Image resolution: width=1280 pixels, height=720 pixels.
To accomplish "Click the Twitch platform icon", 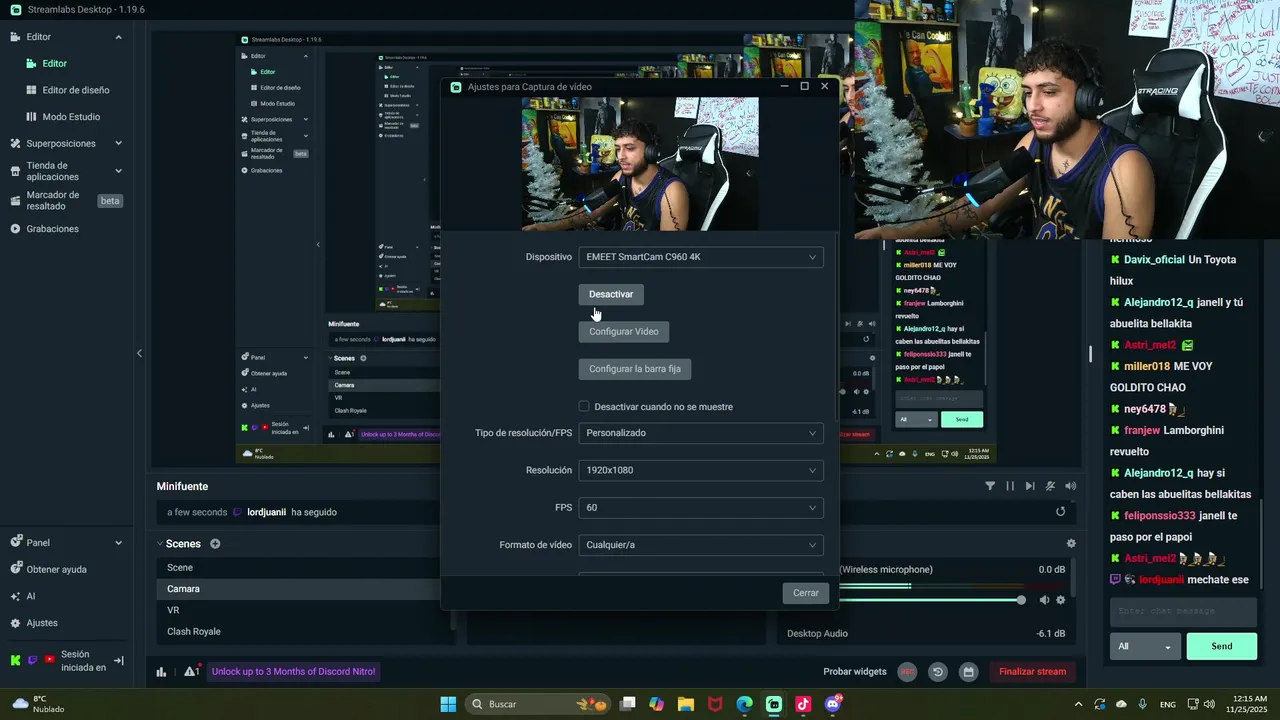I will coord(32,660).
